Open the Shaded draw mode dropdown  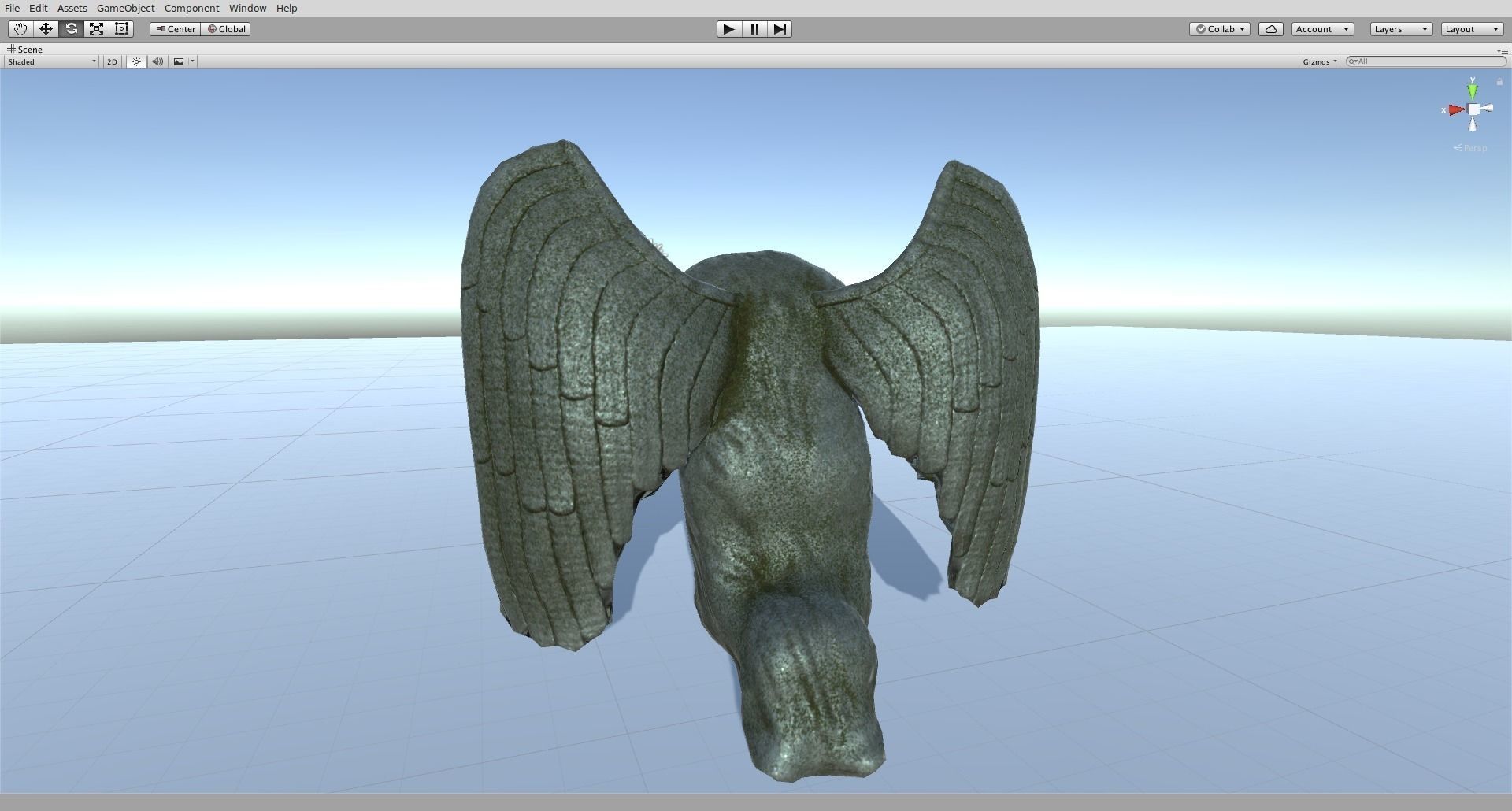click(x=51, y=61)
